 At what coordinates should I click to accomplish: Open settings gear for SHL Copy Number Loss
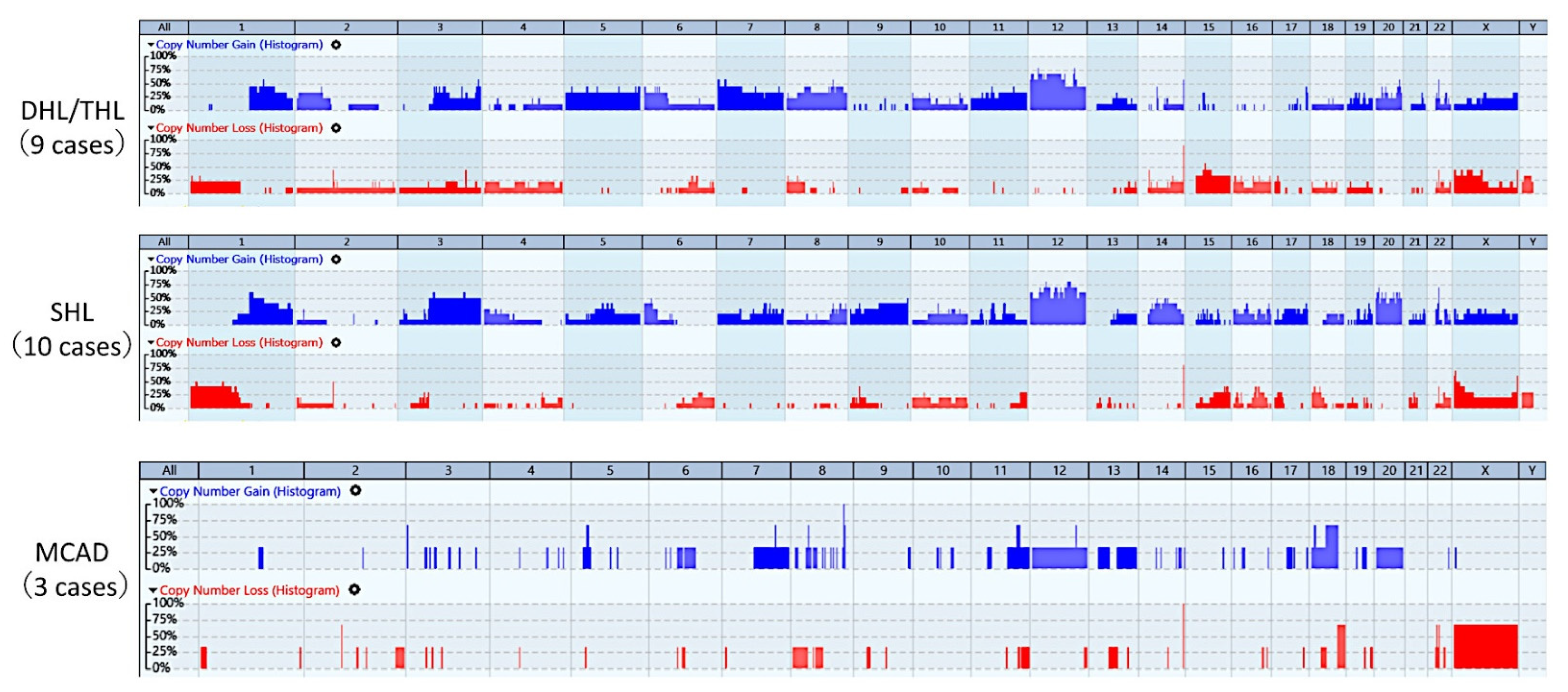(335, 343)
